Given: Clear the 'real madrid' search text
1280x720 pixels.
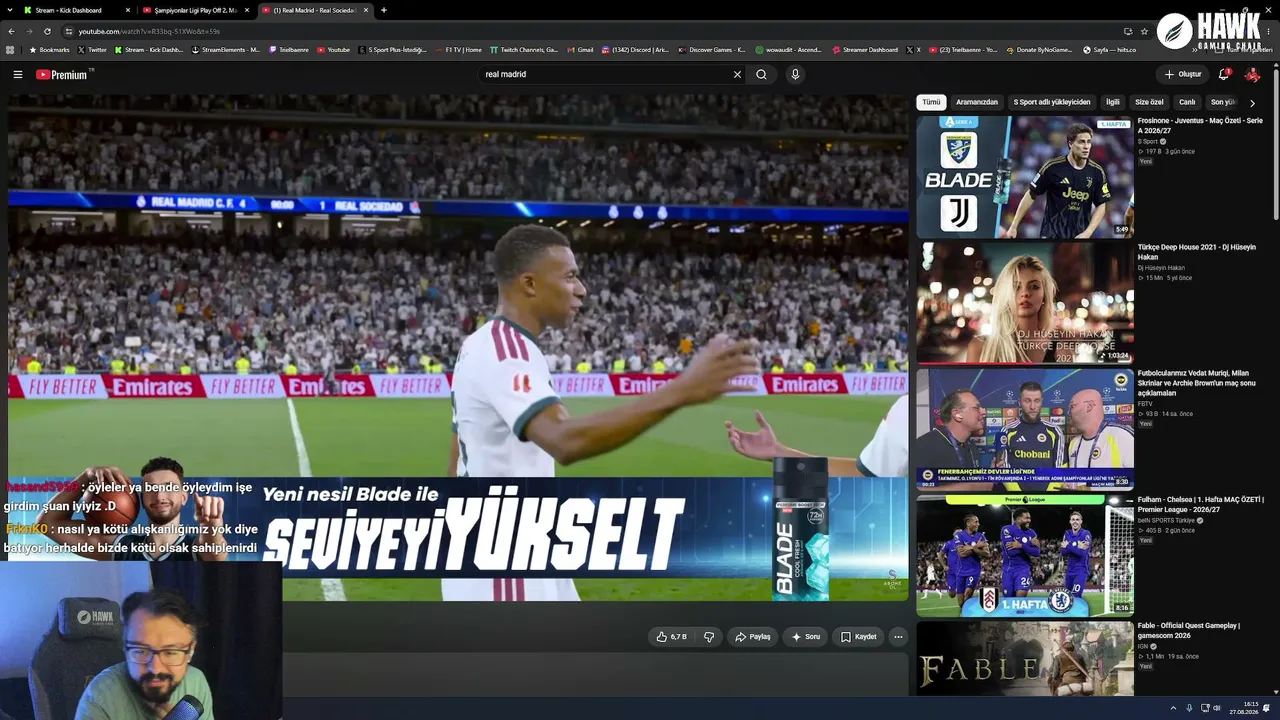Looking at the screenshot, I should click(x=737, y=74).
